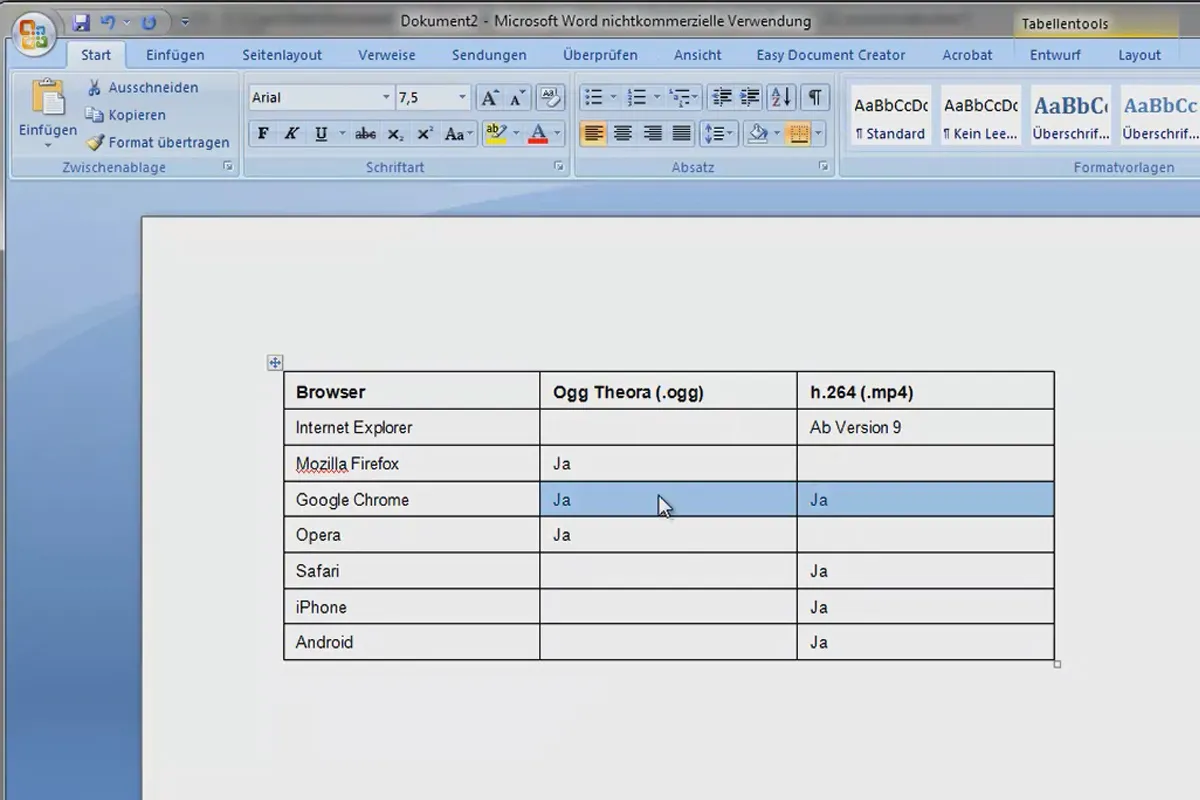The width and height of the screenshot is (1200, 800).
Task: Toggle bold (F) formatting
Action: [x=263, y=133]
